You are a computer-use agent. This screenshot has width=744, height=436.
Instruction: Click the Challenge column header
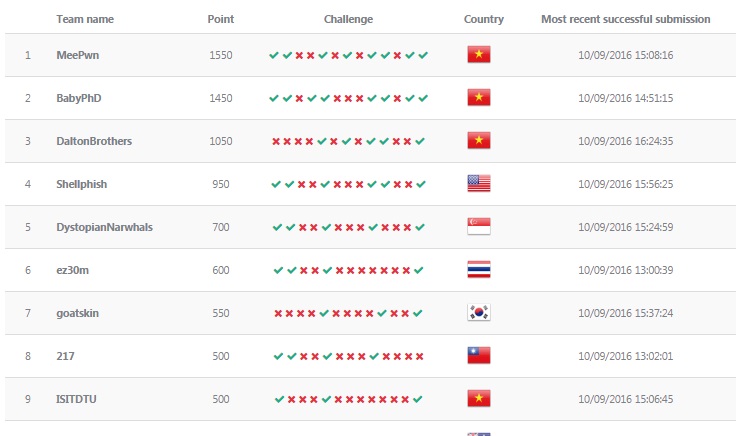348,19
